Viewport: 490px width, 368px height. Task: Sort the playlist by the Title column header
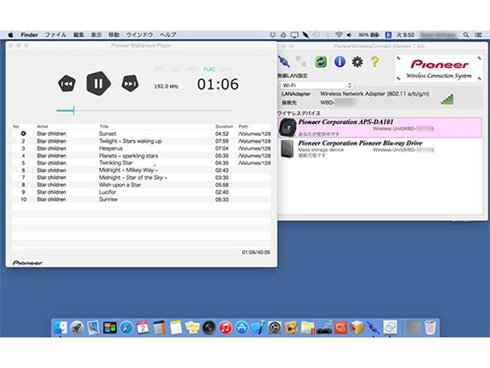point(104,126)
